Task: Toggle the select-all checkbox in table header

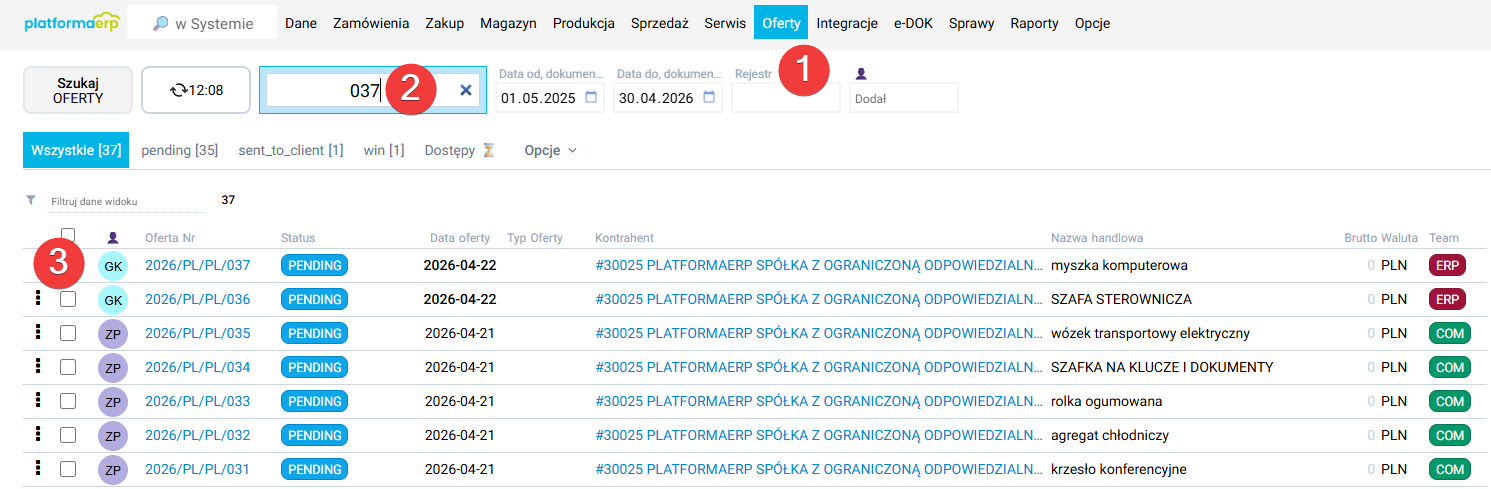Action: coord(68,236)
